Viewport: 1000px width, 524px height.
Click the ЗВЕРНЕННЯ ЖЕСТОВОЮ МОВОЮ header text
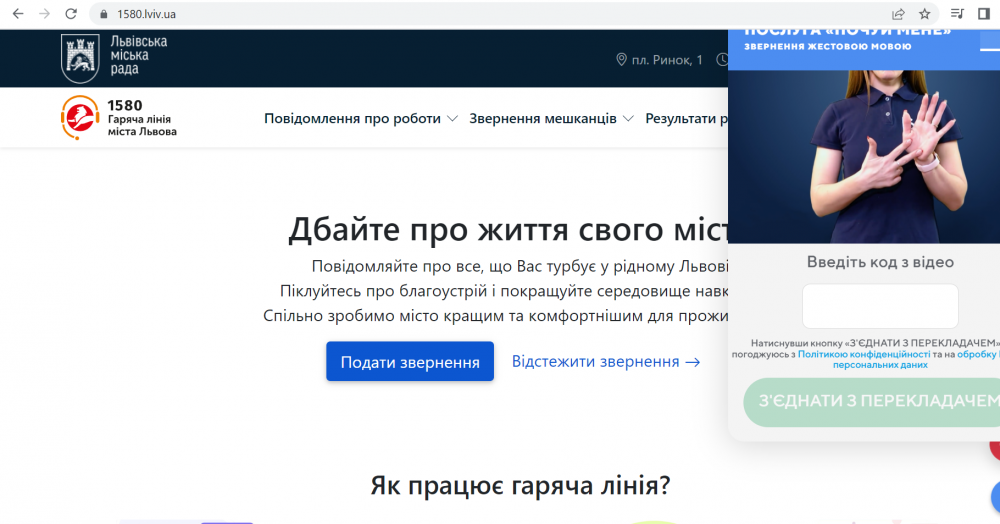pyautogui.click(x=828, y=47)
